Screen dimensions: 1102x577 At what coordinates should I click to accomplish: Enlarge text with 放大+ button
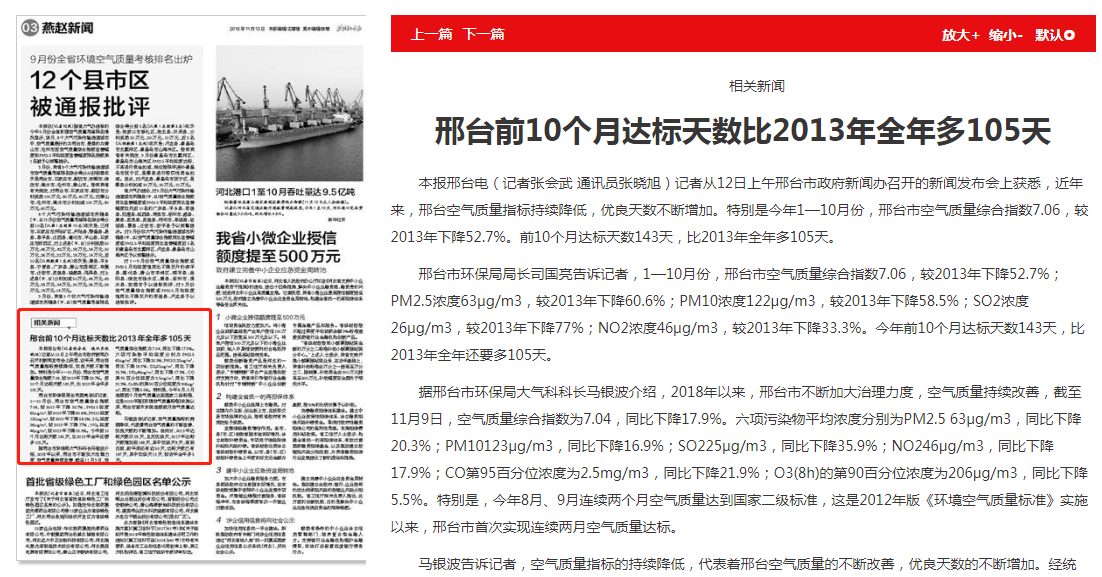click(960, 35)
